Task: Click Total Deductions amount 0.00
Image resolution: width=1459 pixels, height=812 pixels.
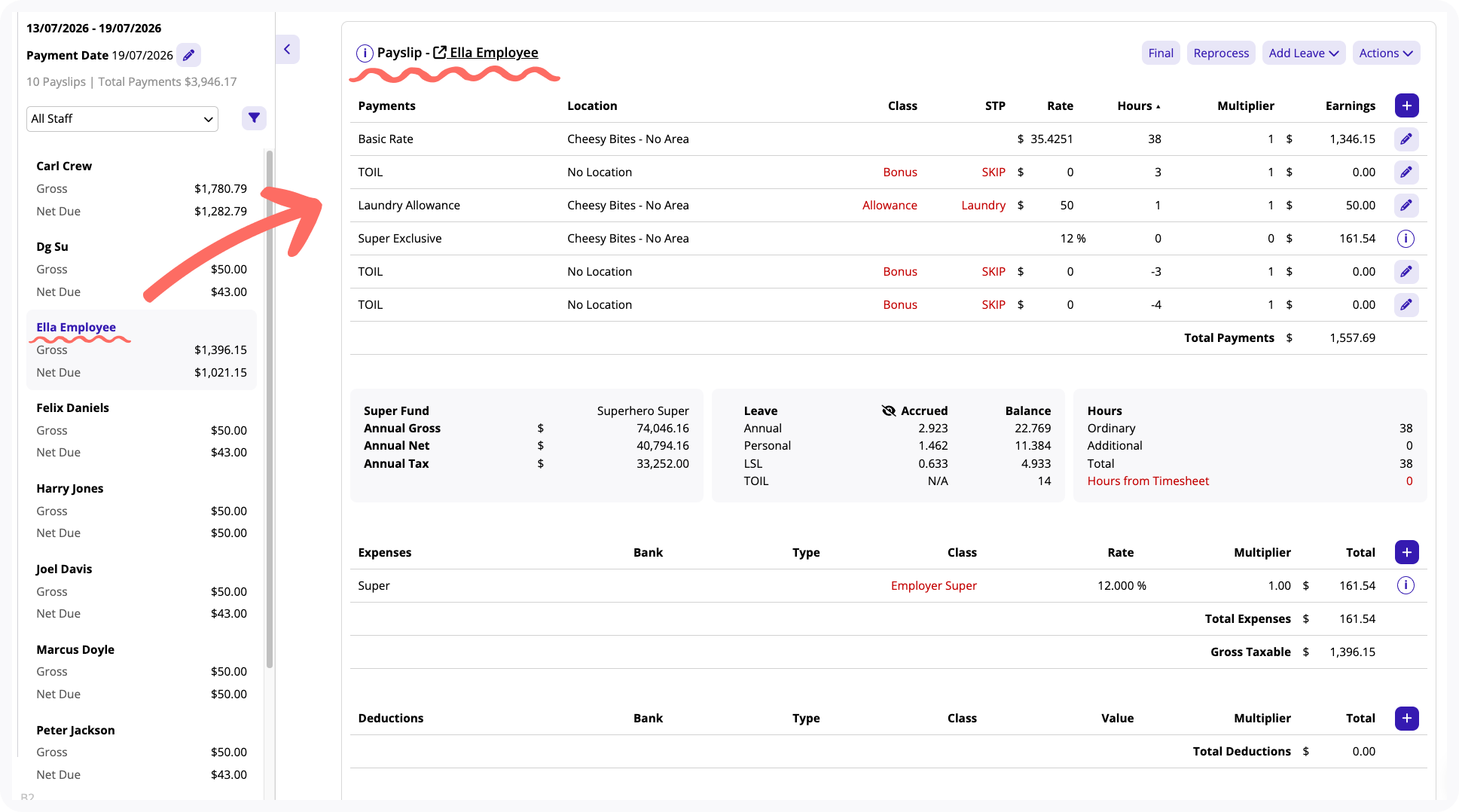Action: (x=1363, y=752)
